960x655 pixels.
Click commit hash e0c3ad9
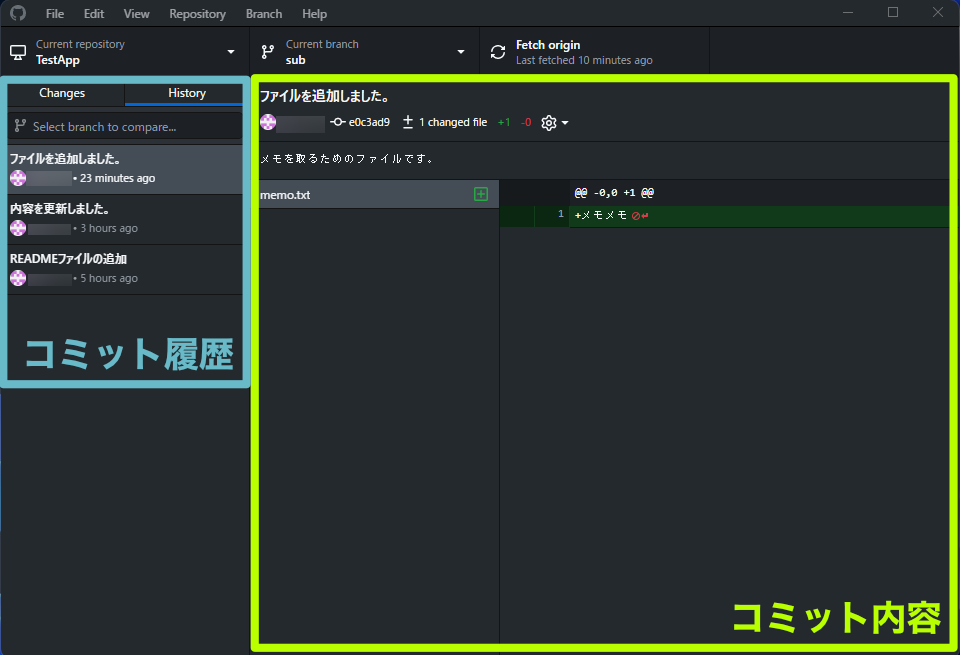coord(369,122)
